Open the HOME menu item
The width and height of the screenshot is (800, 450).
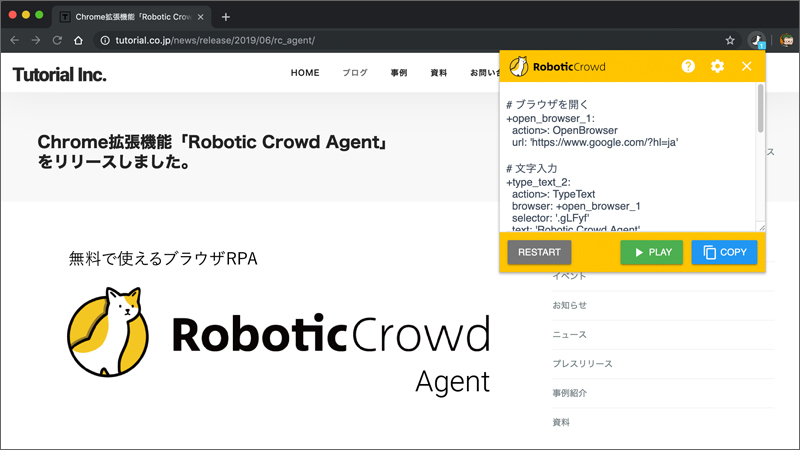tap(305, 73)
